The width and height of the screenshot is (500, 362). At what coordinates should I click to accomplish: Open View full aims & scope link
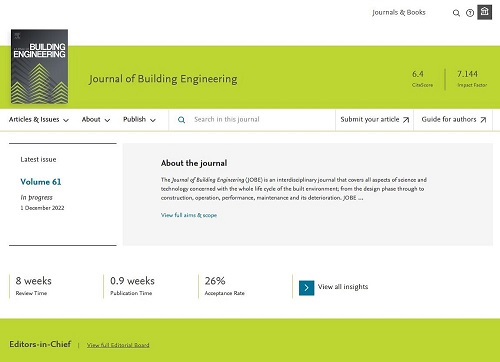(x=189, y=215)
